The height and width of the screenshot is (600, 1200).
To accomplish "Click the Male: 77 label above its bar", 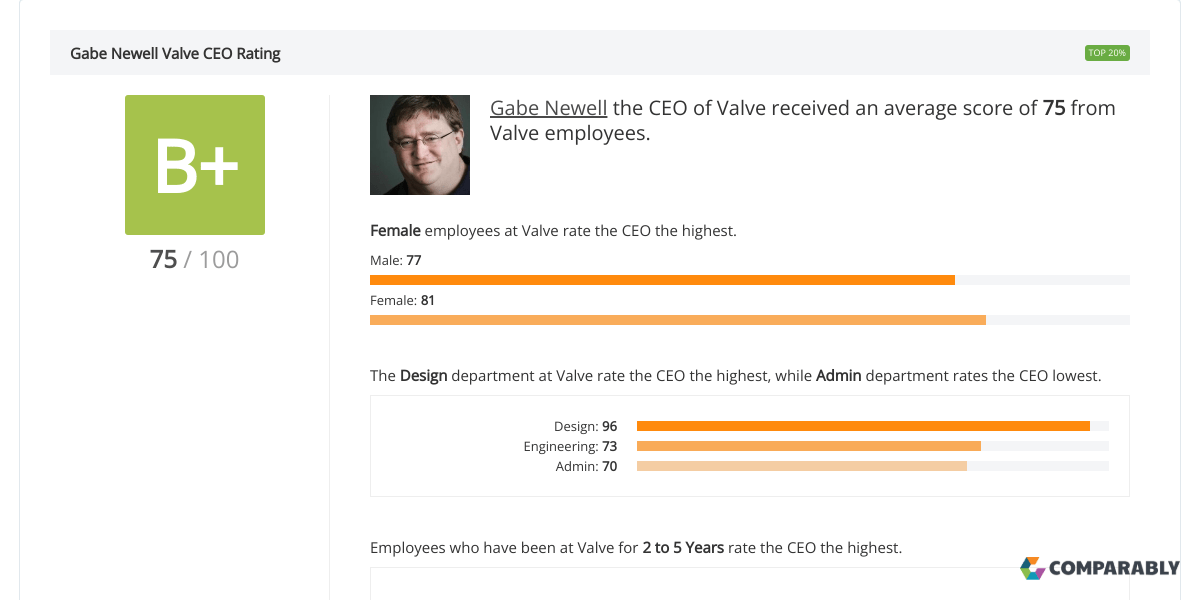I will pos(395,259).
